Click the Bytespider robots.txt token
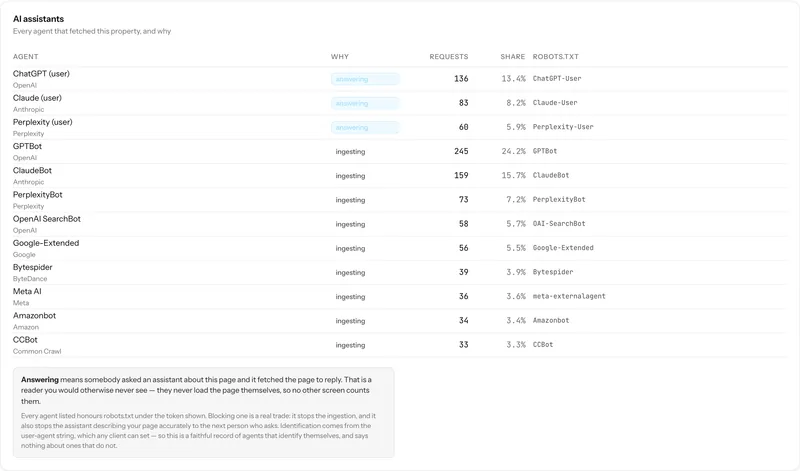The image size is (800, 471). pos(553,272)
